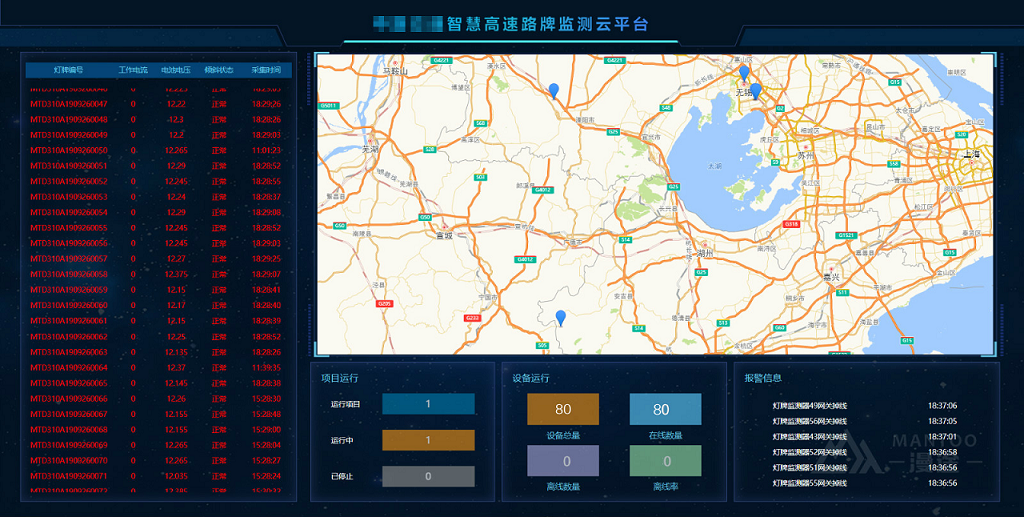The image size is (1024, 517).
Task: Click the purple 离线数量 box showing 0
Action: point(563,461)
